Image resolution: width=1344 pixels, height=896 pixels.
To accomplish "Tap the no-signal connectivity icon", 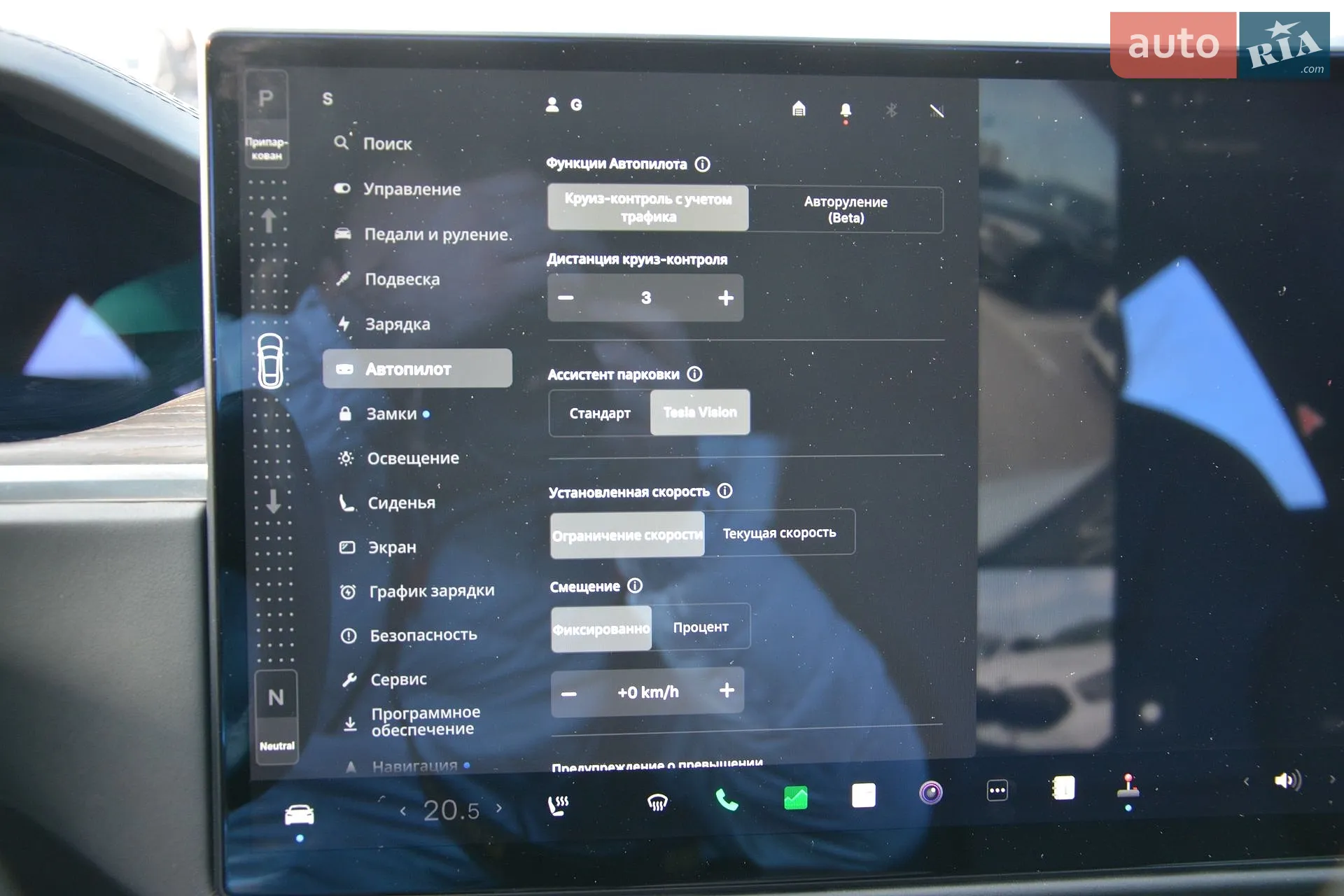I will (937, 111).
